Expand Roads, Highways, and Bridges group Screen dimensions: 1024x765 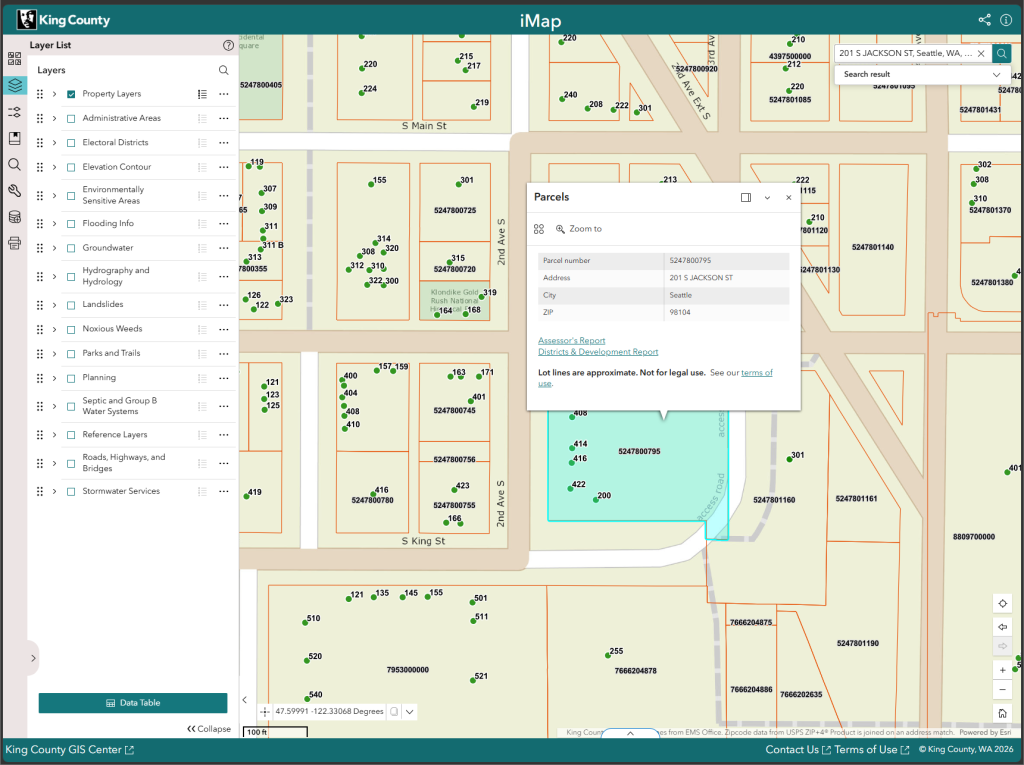54,463
